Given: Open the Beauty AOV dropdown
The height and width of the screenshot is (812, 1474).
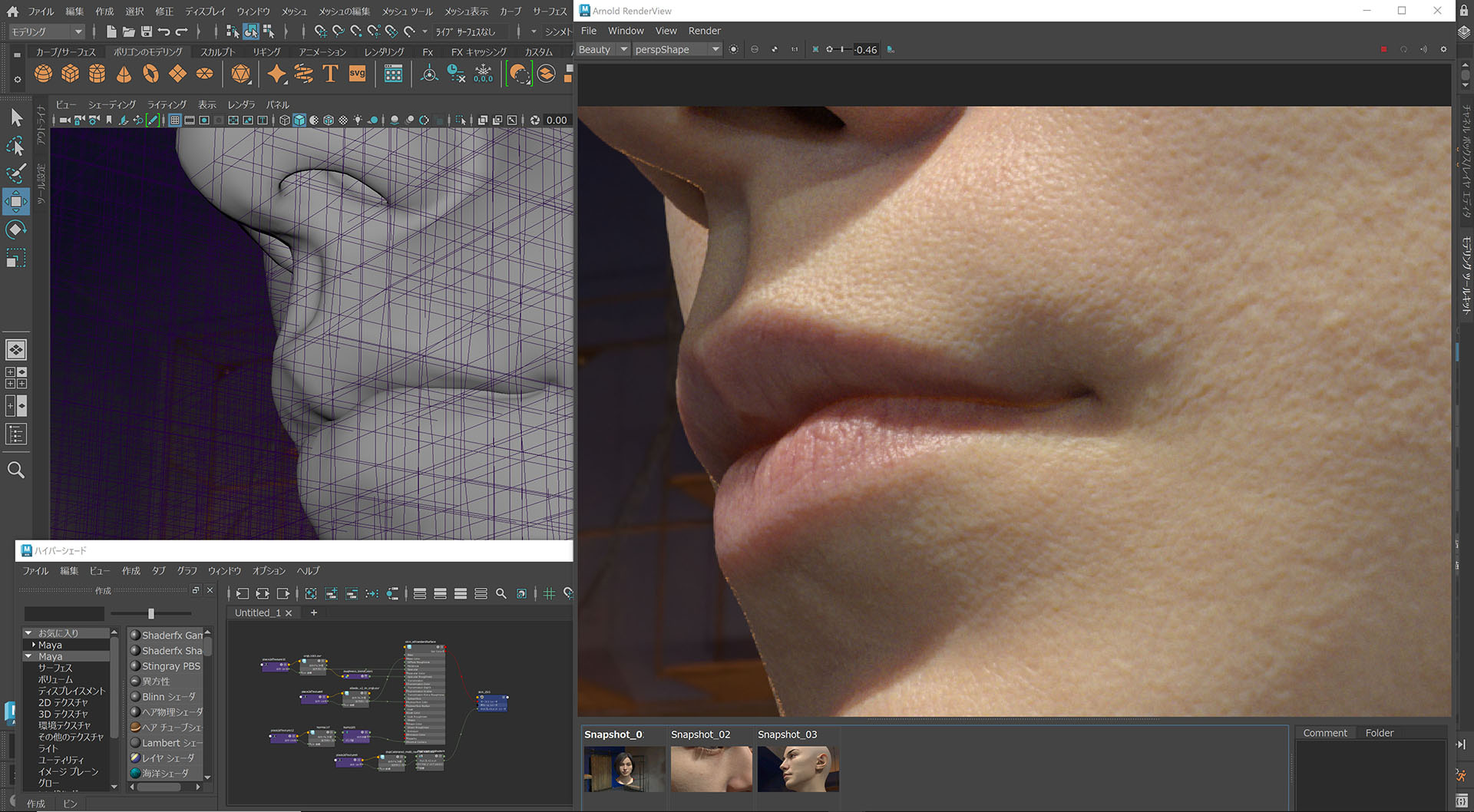Looking at the screenshot, I should 603,49.
